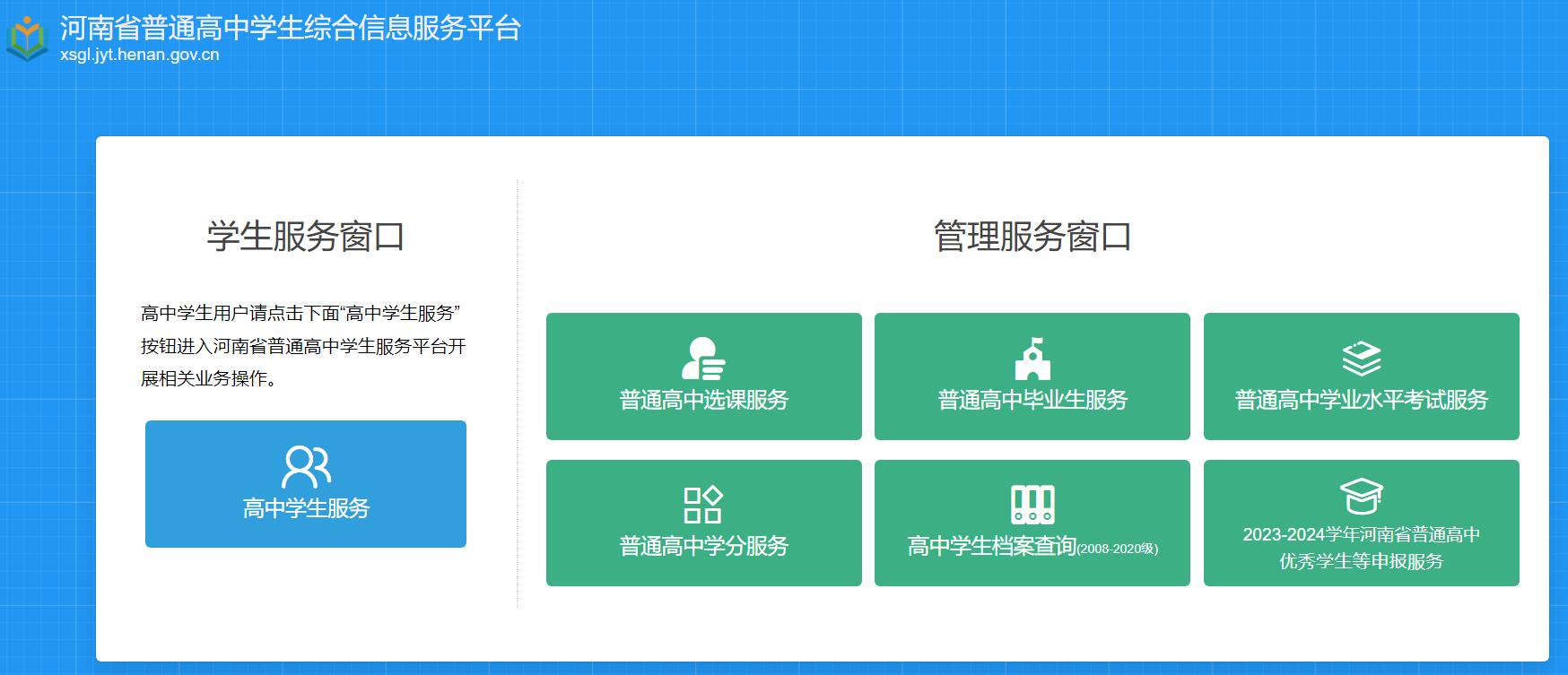Click the school building icon for 毕业生服务
1568x675 pixels.
pos(1032,359)
